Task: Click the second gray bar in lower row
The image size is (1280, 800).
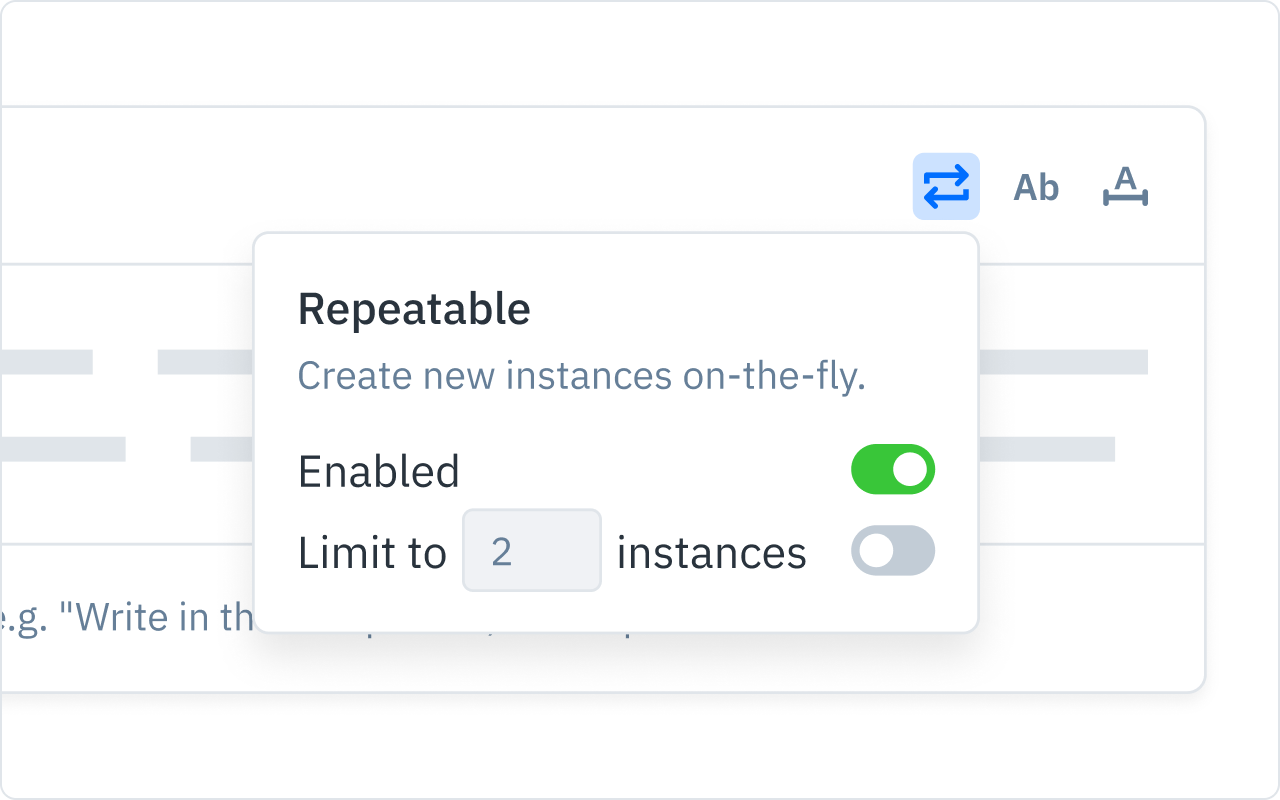Action: pos(221,449)
